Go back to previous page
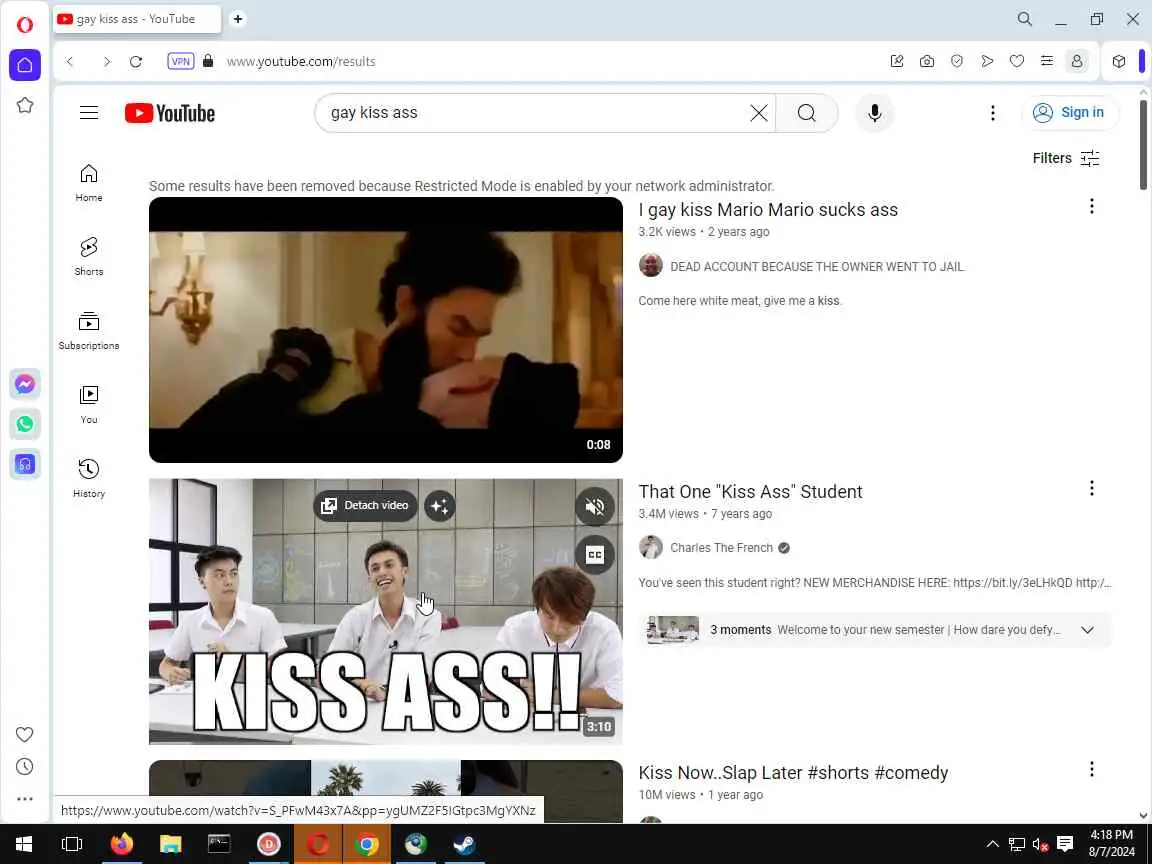Screen dimensions: 1152x864 [x=70, y=62]
